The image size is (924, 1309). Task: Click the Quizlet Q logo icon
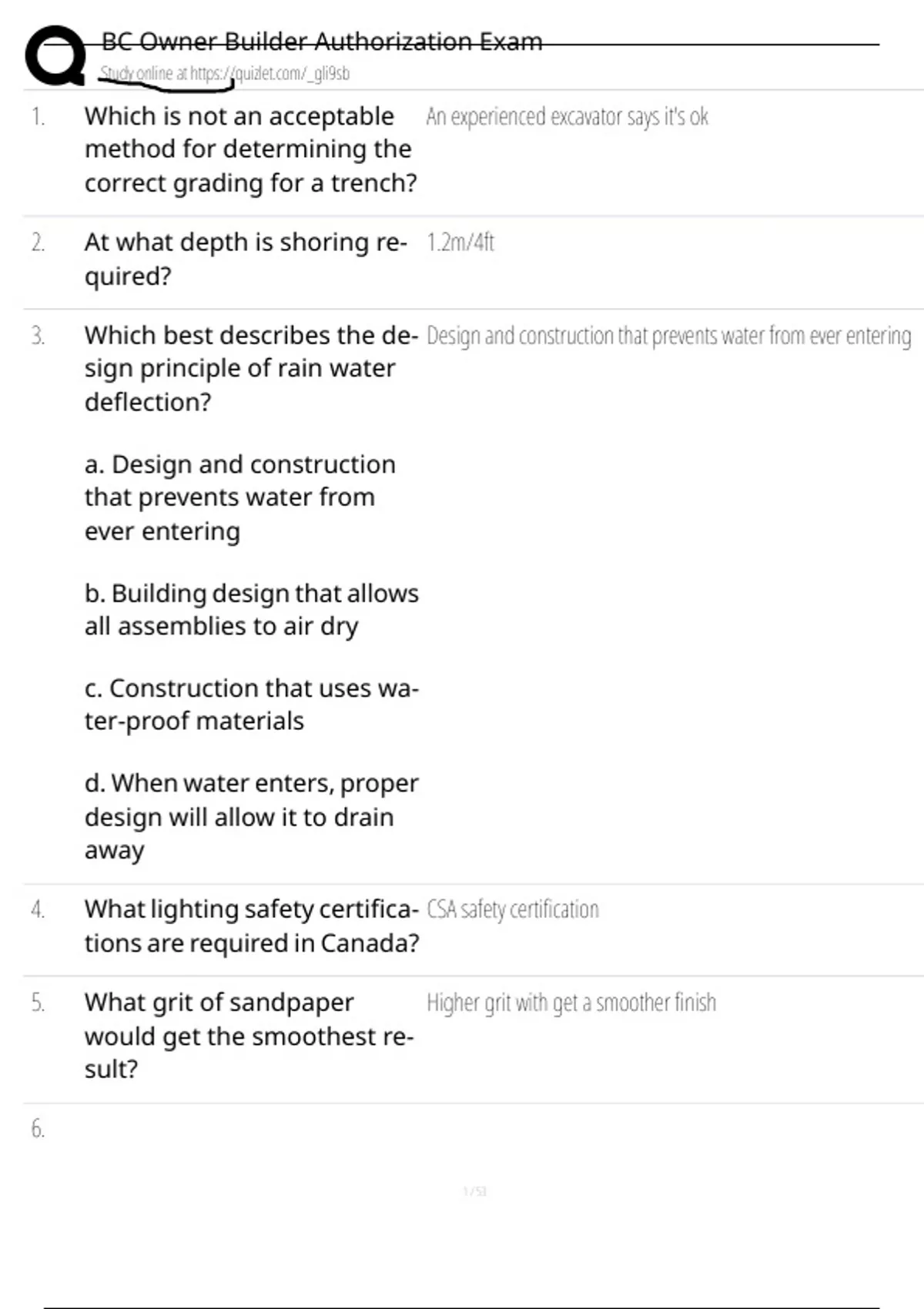[55, 55]
